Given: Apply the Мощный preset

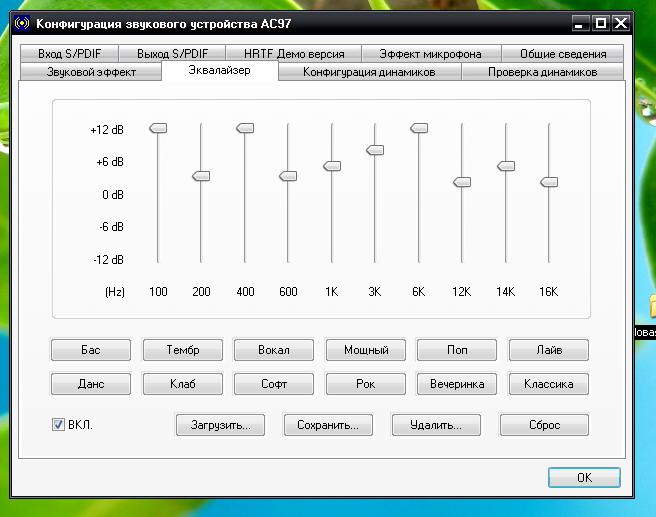Looking at the screenshot, I should click(366, 350).
